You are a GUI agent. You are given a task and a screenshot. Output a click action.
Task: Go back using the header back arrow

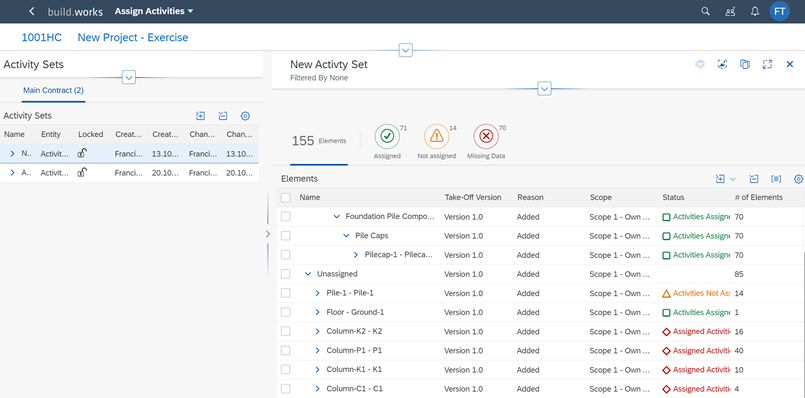(32, 11)
